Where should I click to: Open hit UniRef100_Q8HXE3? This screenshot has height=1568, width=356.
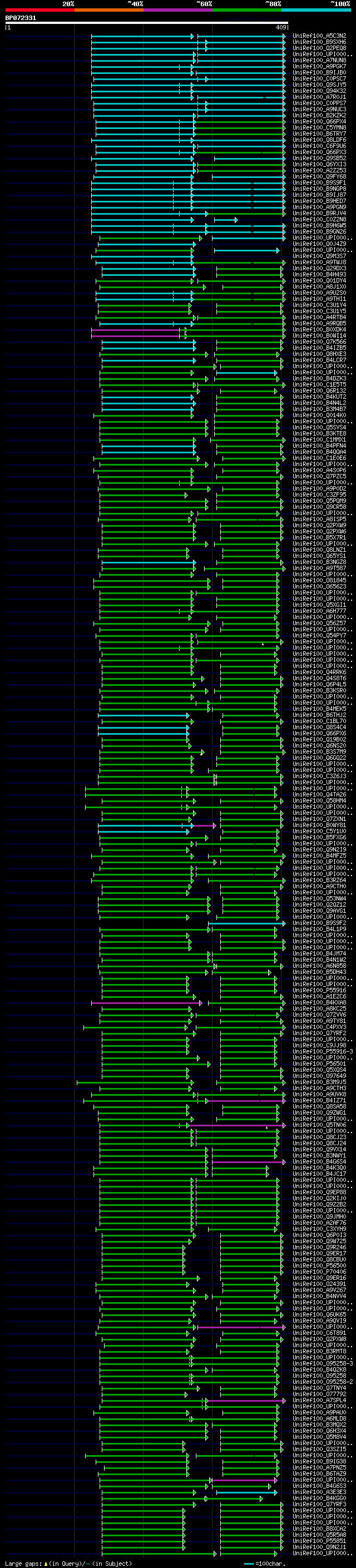[x=319, y=354]
